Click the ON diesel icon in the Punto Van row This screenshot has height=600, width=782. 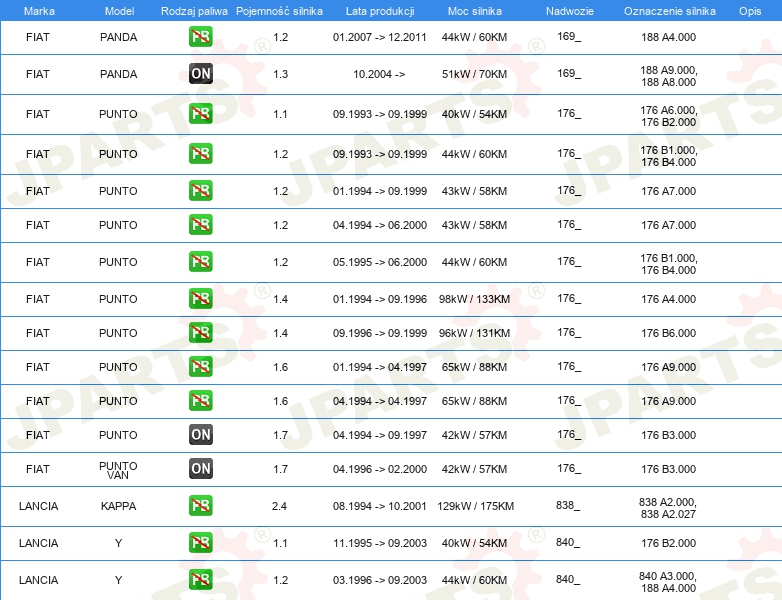(200, 468)
